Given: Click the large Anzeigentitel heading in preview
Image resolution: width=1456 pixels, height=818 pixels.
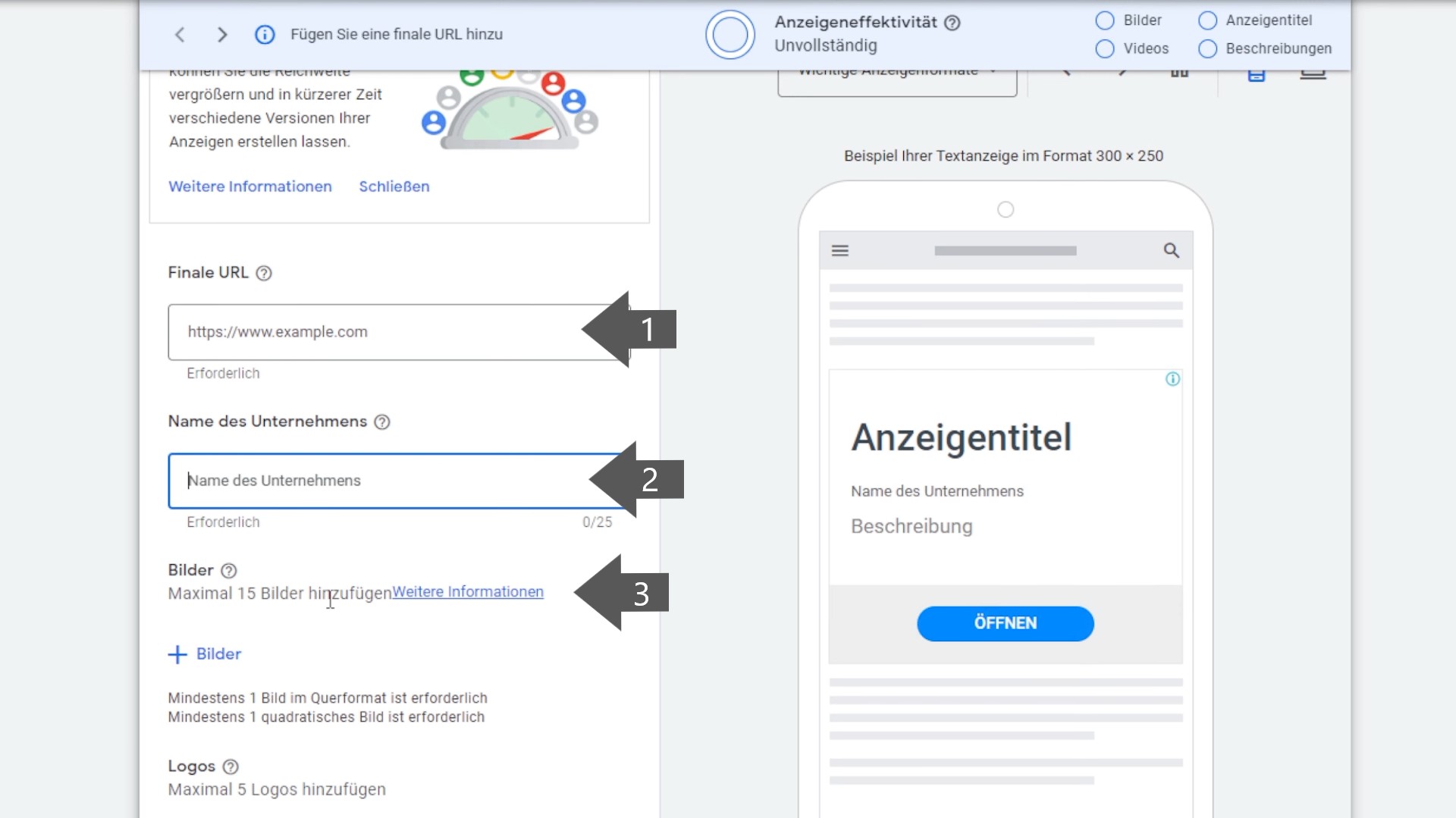Looking at the screenshot, I should 962,437.
